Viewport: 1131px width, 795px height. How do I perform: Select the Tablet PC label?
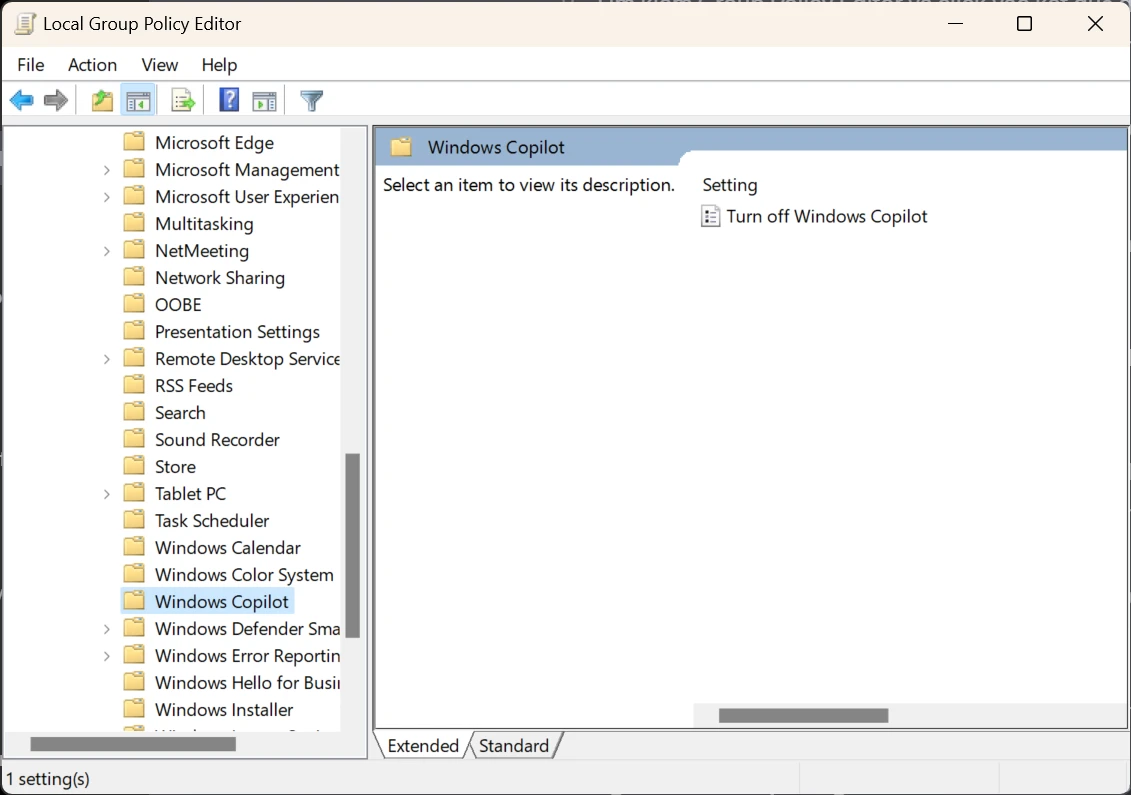[x=190, y=493]
